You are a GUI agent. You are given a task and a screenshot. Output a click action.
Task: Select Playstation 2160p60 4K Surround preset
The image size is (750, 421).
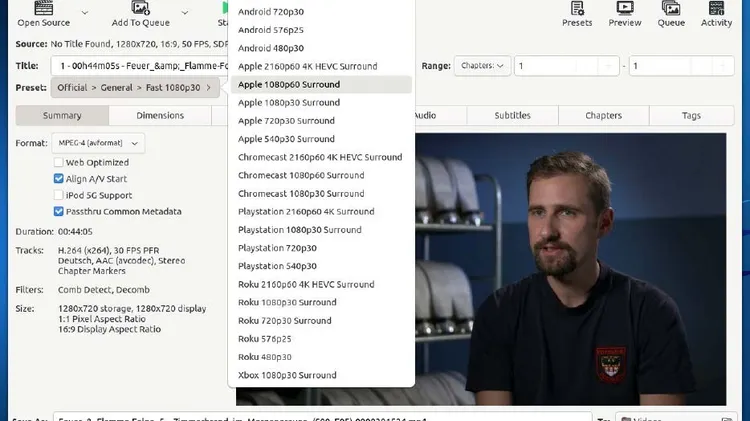(321, 211)
